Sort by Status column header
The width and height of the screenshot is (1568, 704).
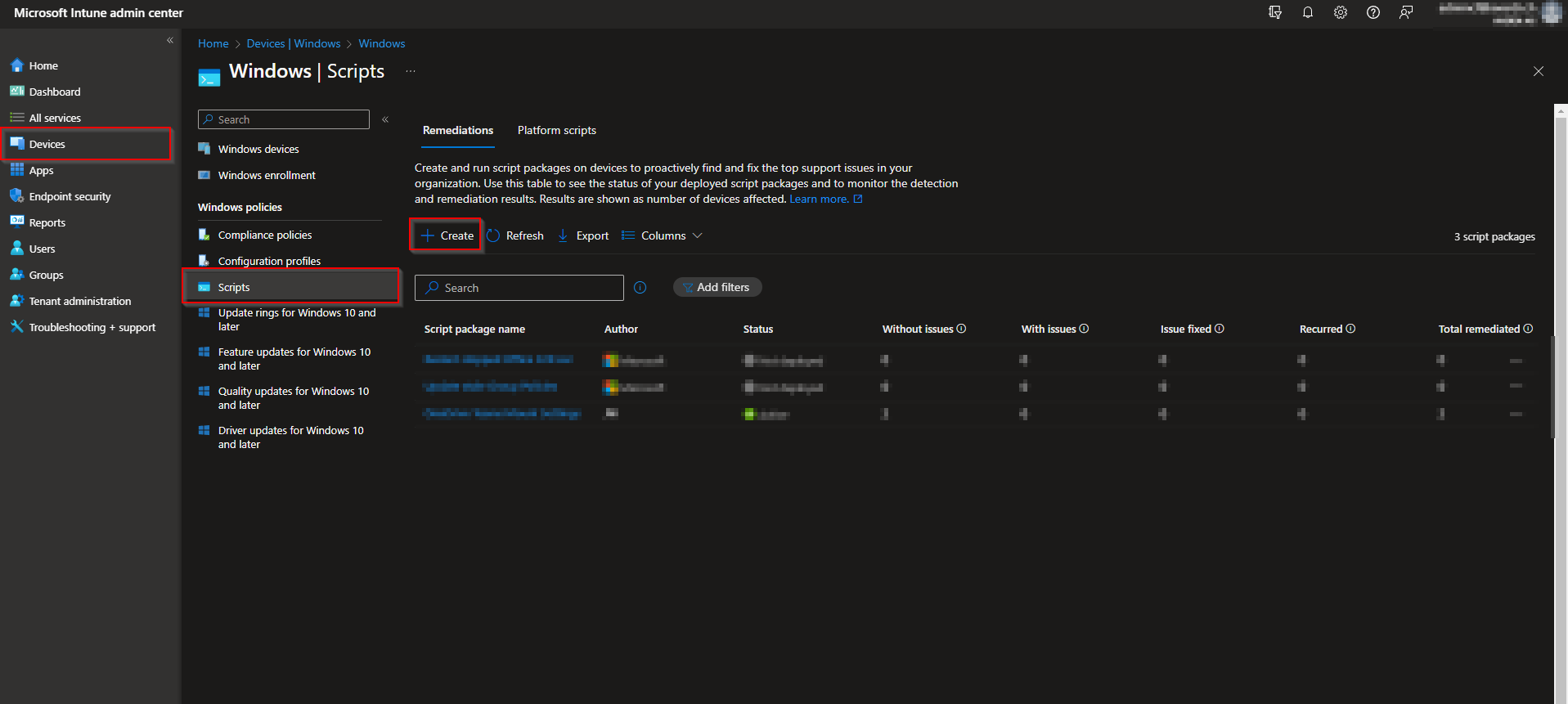tap(757, 329)
